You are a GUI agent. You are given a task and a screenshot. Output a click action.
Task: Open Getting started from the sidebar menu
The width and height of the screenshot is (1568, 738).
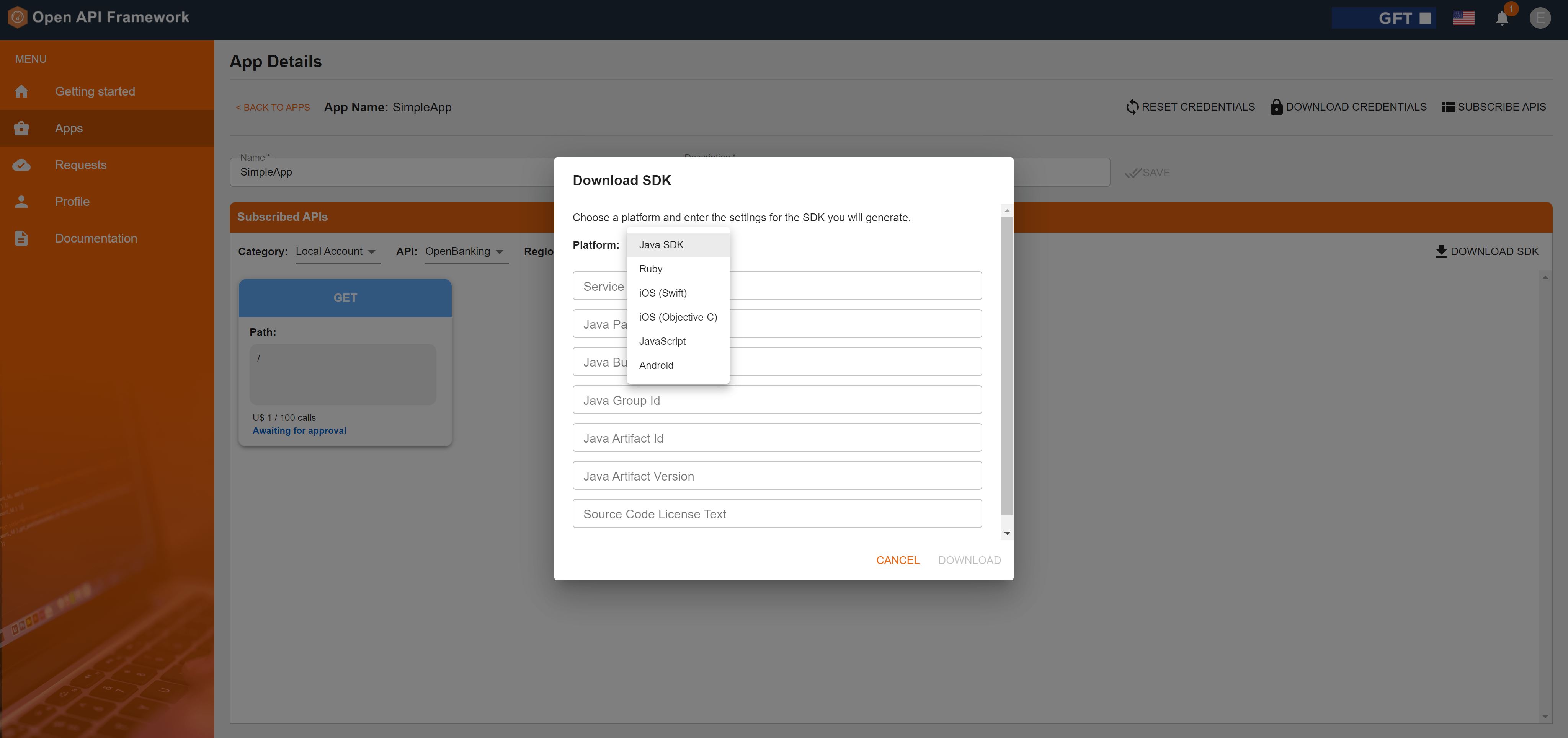95,91
